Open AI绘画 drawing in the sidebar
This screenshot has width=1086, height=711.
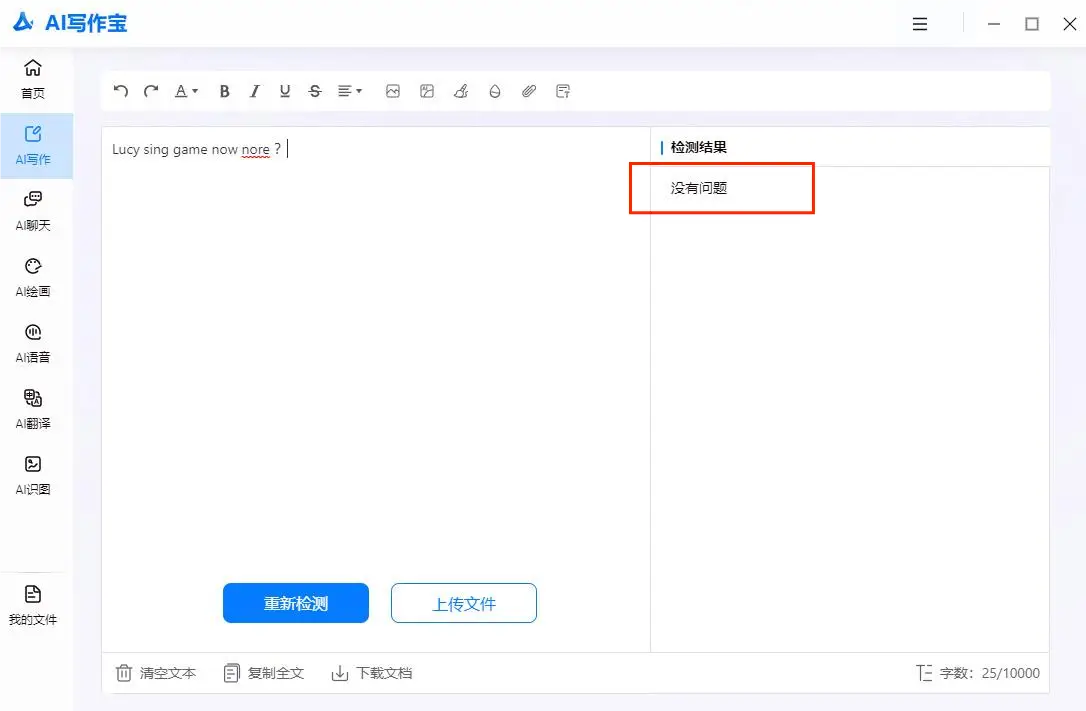tap(33, 277)
